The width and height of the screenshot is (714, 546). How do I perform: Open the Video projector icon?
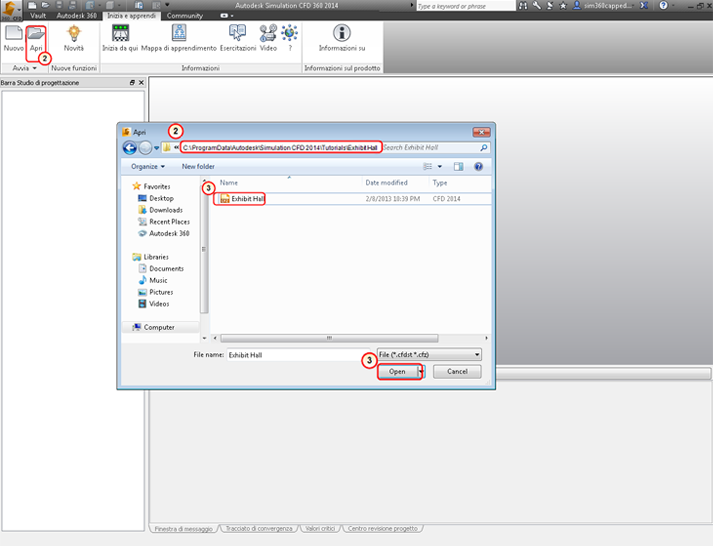pyautogui.click(x=268, y=33)
